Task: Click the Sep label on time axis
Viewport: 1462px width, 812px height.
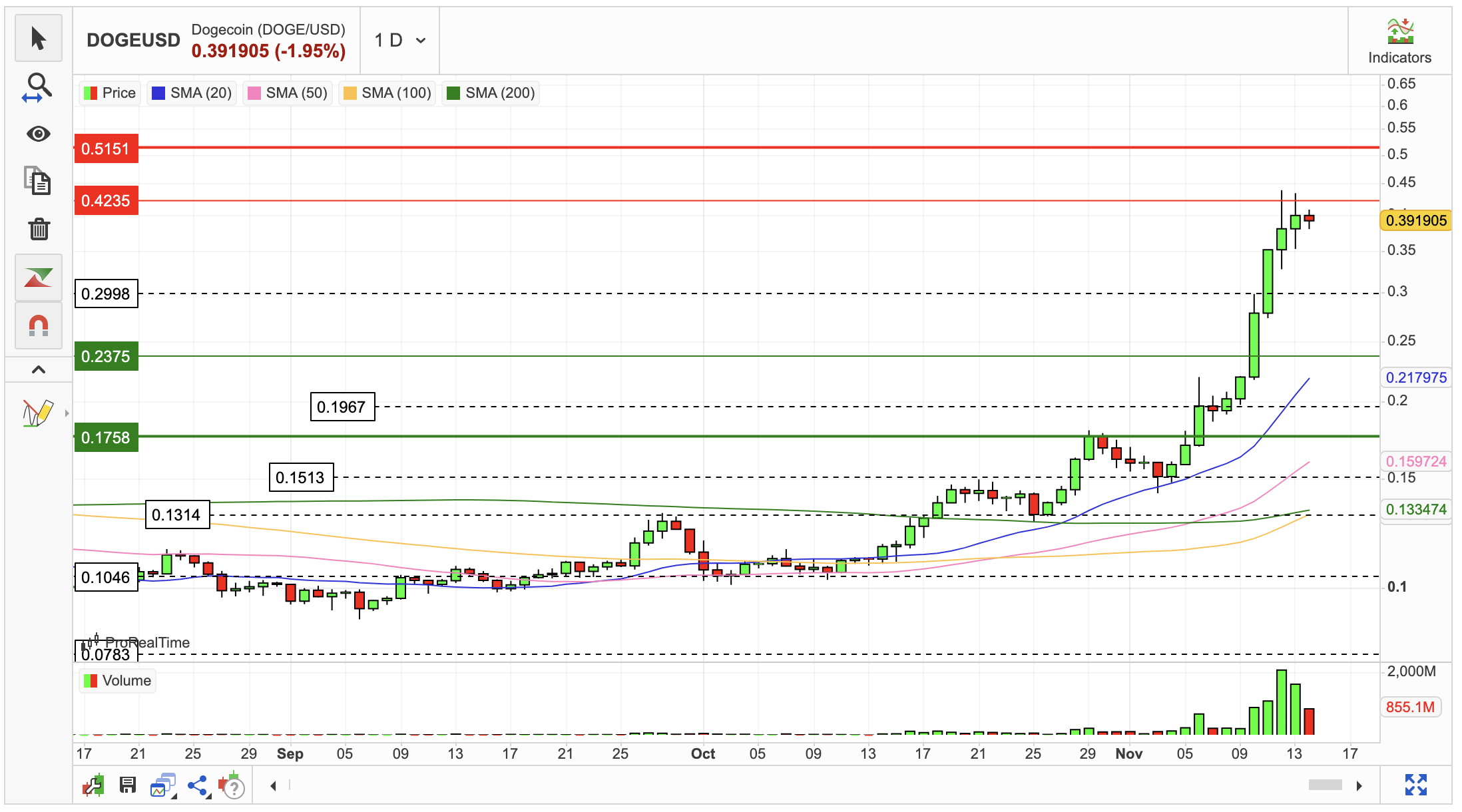Action: (290, 753)
